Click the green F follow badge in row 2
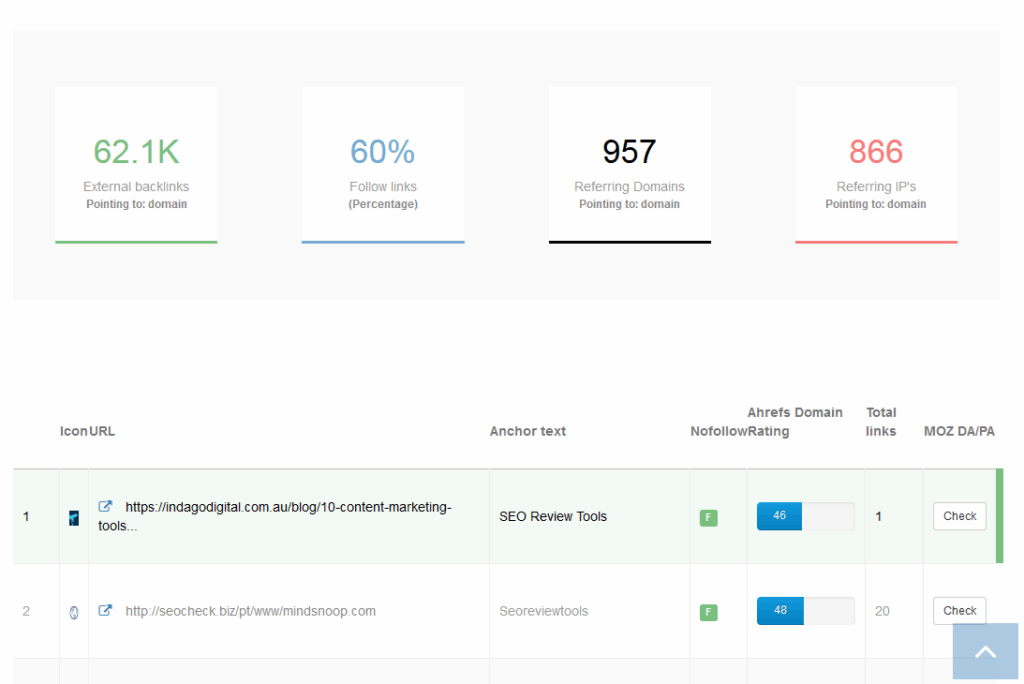Screen dimensions: 1024x684 709,612
